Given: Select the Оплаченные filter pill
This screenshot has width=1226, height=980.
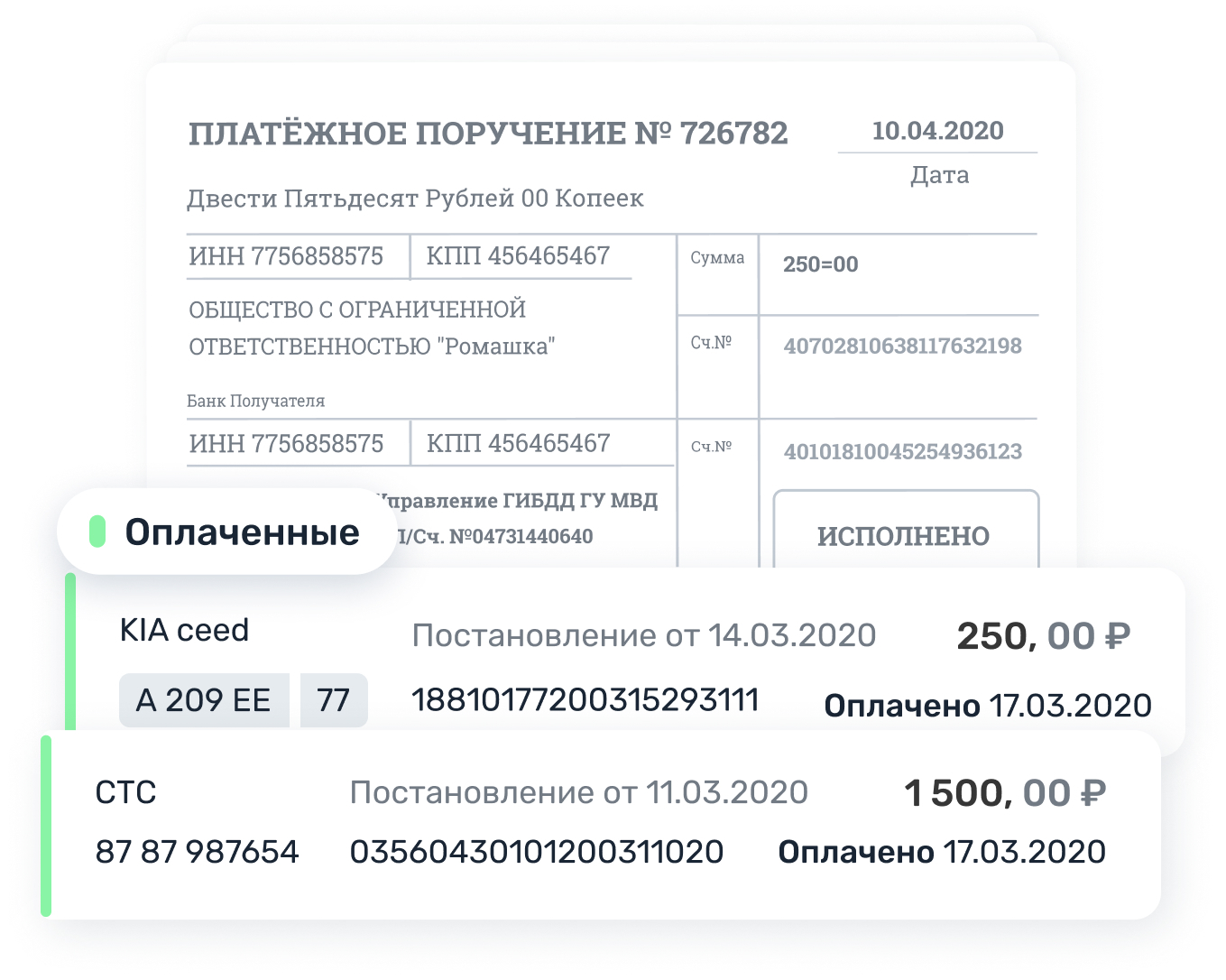Looking at the screenshot, I should [226, 532].
